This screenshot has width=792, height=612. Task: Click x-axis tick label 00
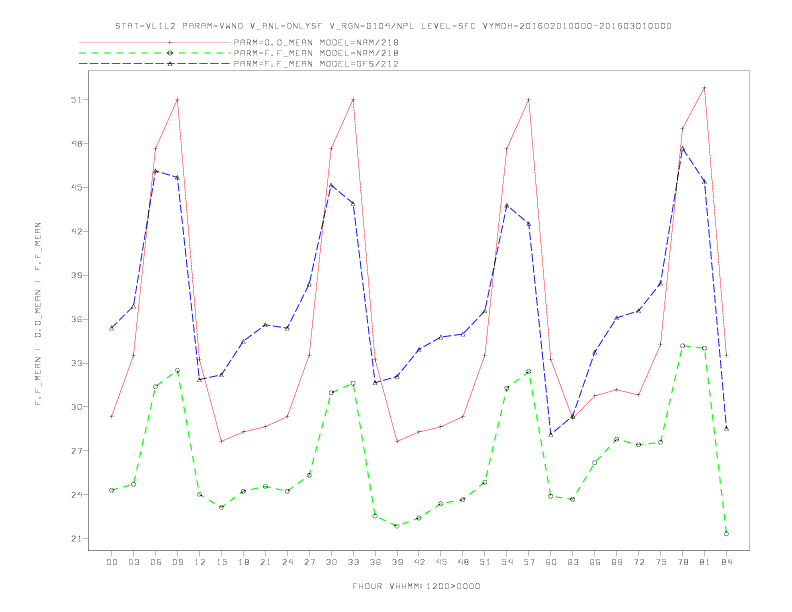pos(112,562)
